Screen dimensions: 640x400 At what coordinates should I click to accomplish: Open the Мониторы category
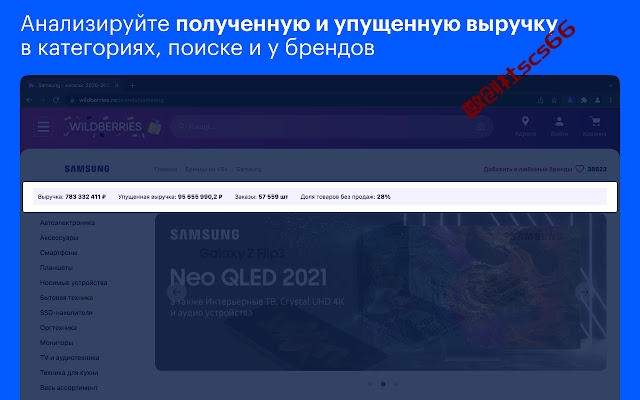[x=56, y=342]
